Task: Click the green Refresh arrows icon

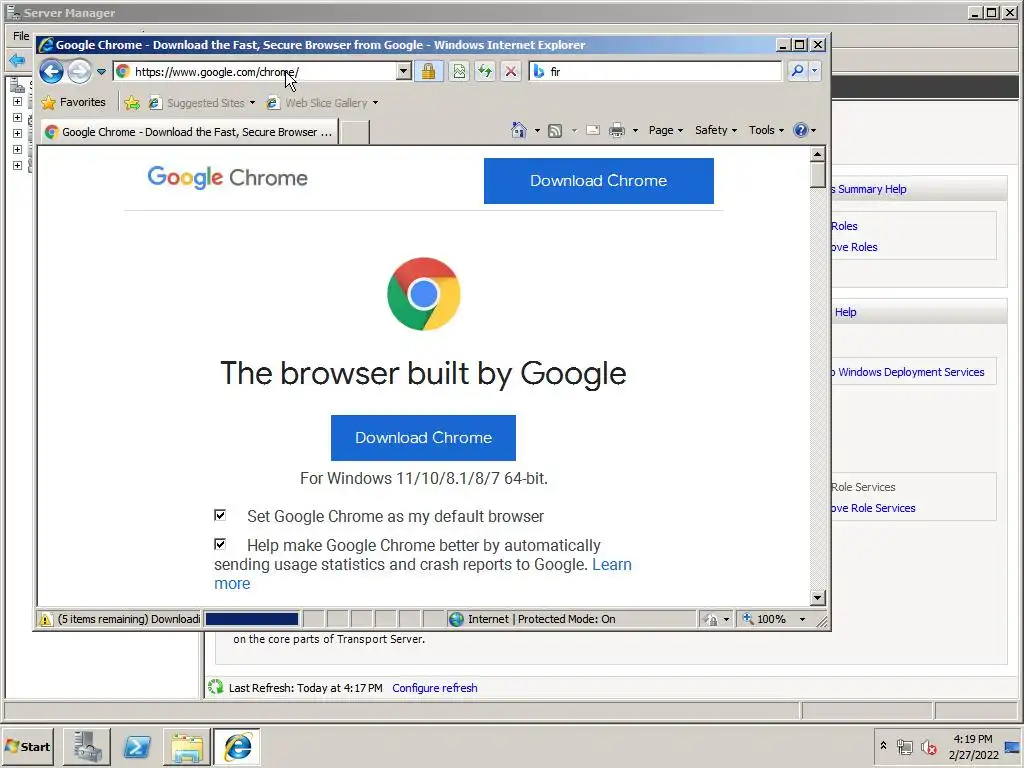Action: [485, 71]
